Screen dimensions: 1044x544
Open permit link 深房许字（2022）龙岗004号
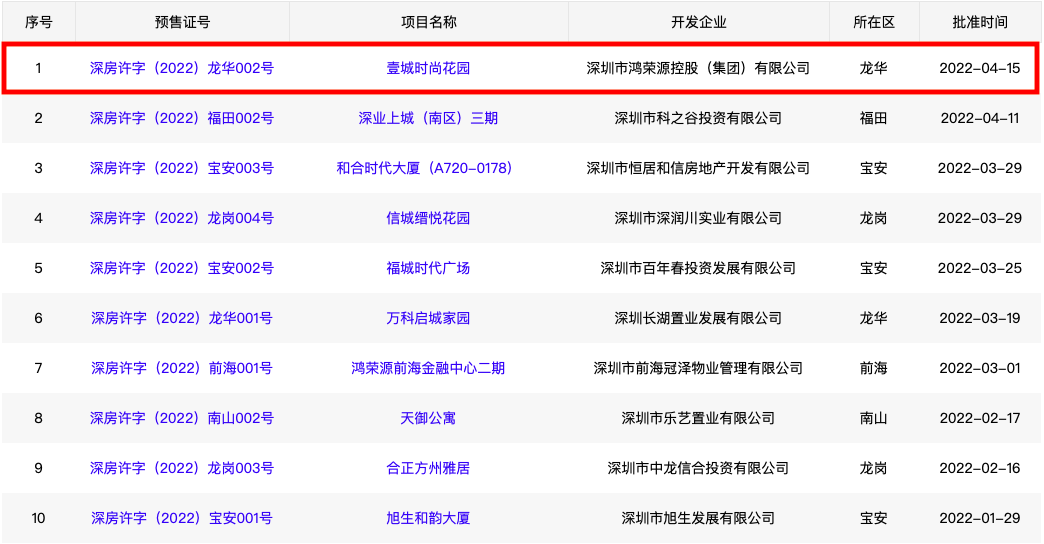pos(182,218)
